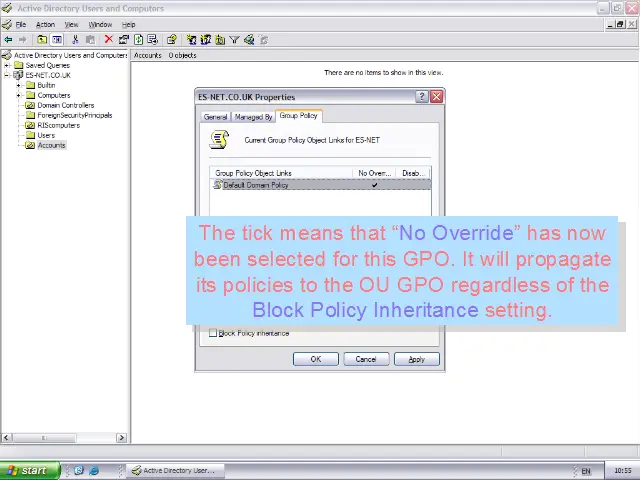640x480 pixels.
Task: Click the Disabled column header
Action: pos(413,173)
